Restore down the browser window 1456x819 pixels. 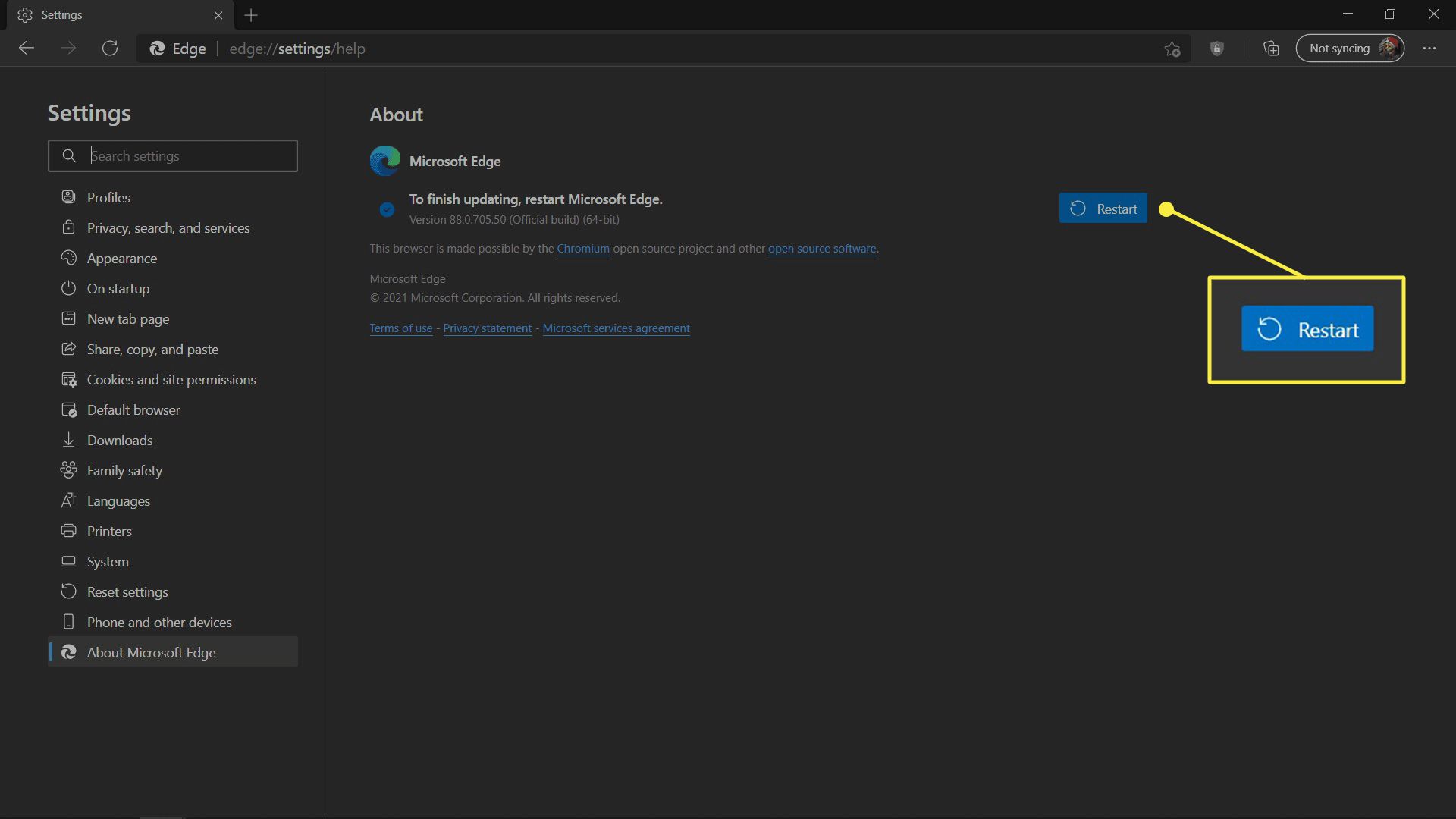[1390, 14]
